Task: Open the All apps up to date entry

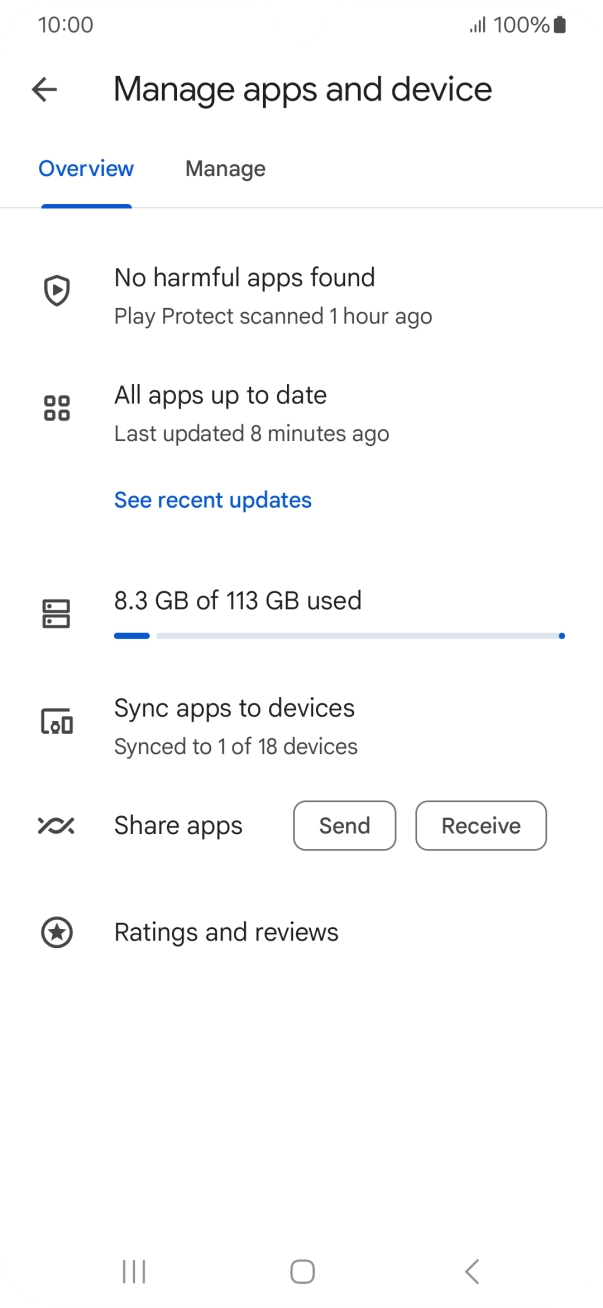Action: pos(251,413)
